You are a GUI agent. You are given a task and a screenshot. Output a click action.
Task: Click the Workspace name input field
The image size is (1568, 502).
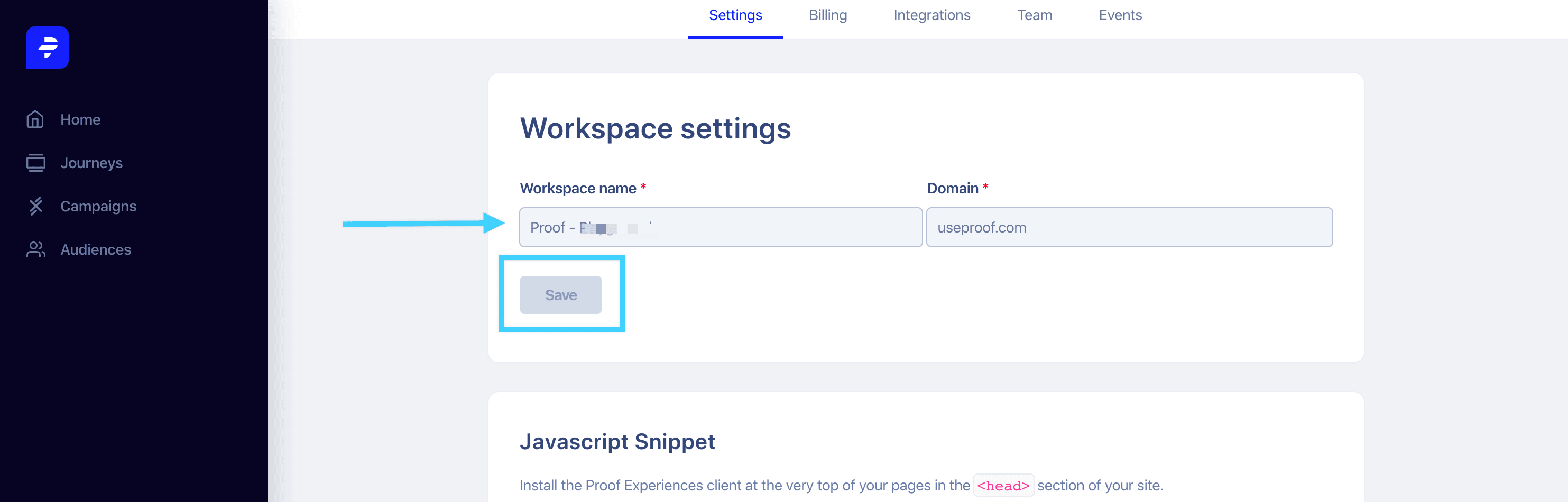coord(721,227)
